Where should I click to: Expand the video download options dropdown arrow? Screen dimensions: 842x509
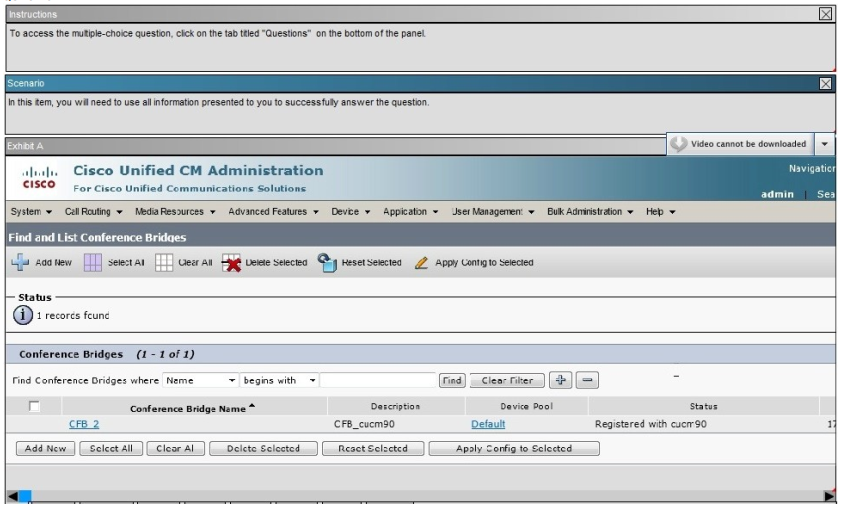point(825,144)
